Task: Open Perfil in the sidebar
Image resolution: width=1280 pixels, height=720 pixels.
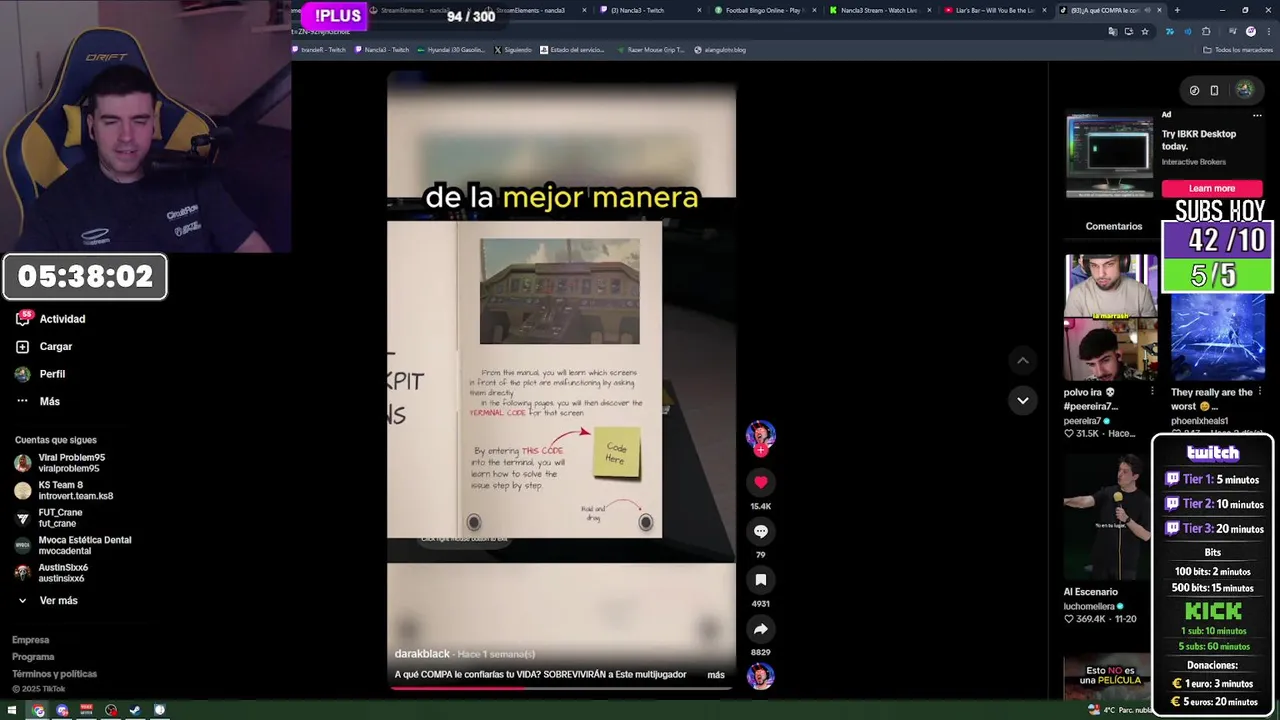Action: [x=40, y=374]
